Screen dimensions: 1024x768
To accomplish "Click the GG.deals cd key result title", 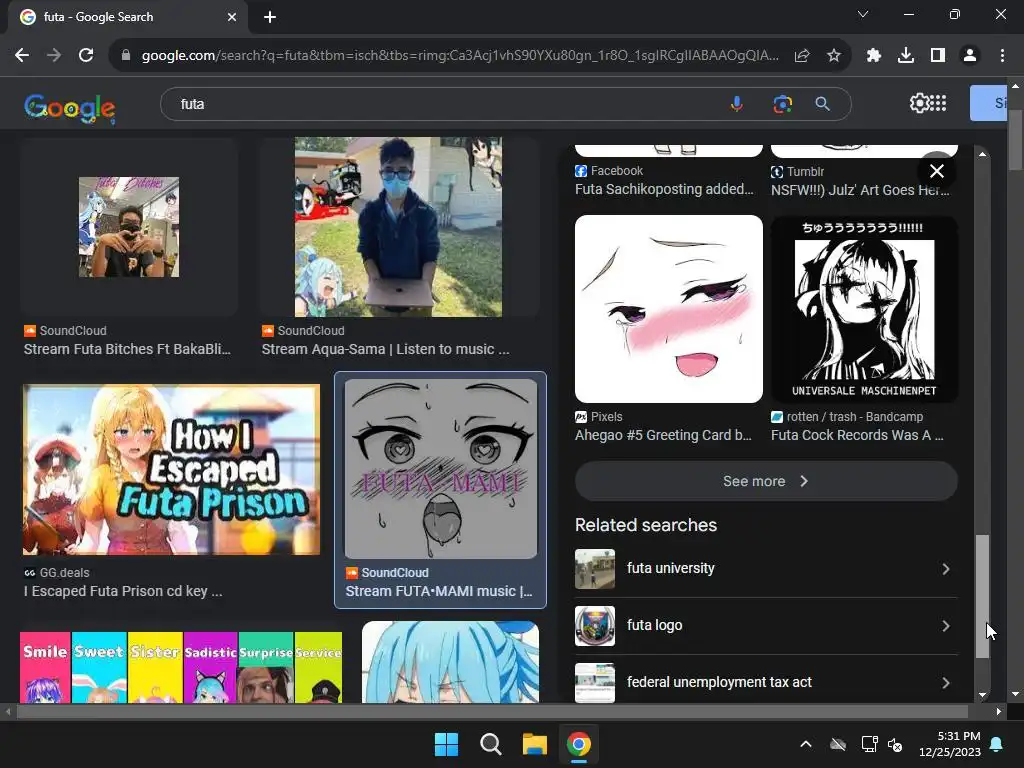I will point(123,591).
